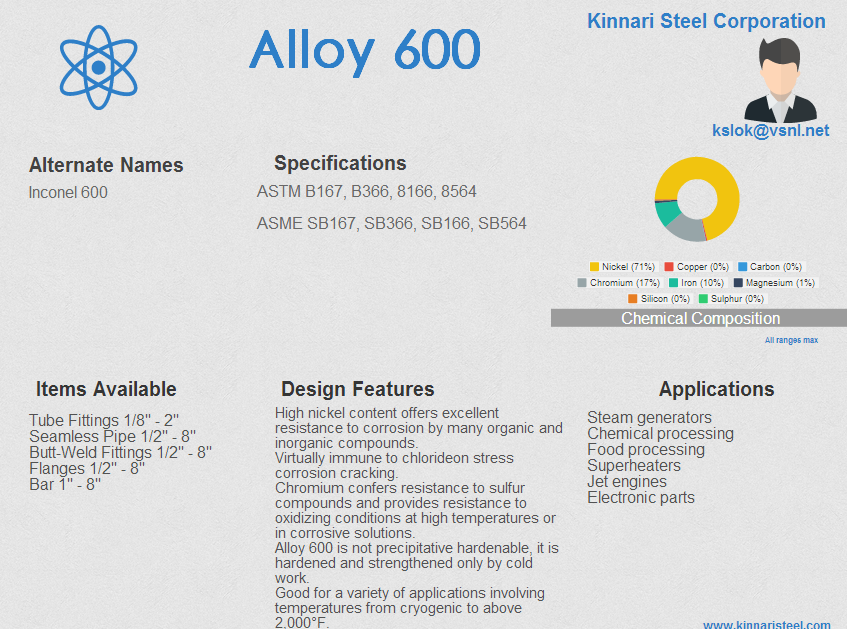Click 'Seamless Pipe 1/2" - 8"' item
Viewport: 847px width, 629px height.
(x=112, y=436)
